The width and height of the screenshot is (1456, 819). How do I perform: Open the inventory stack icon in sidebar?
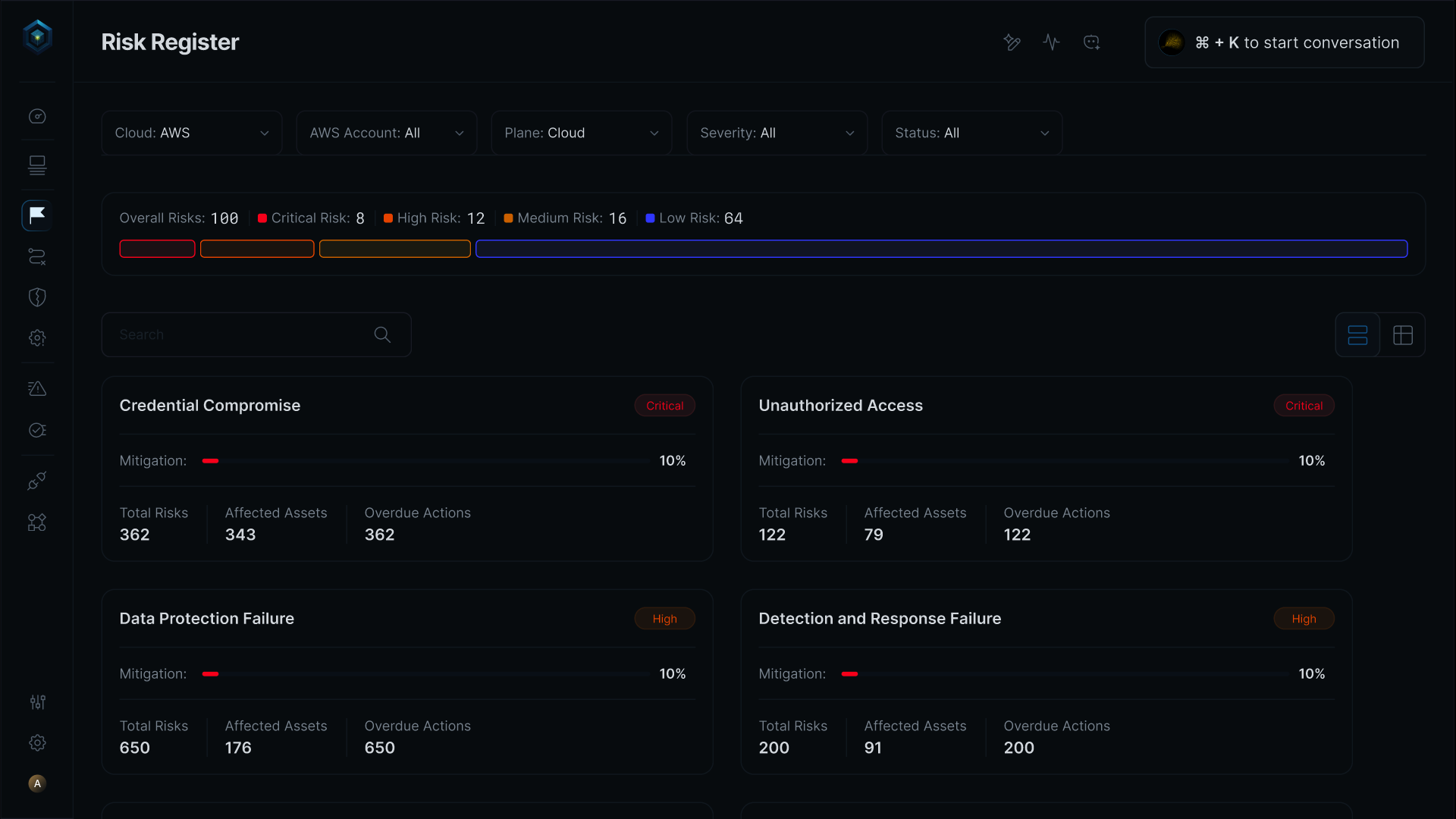point(37,165)
